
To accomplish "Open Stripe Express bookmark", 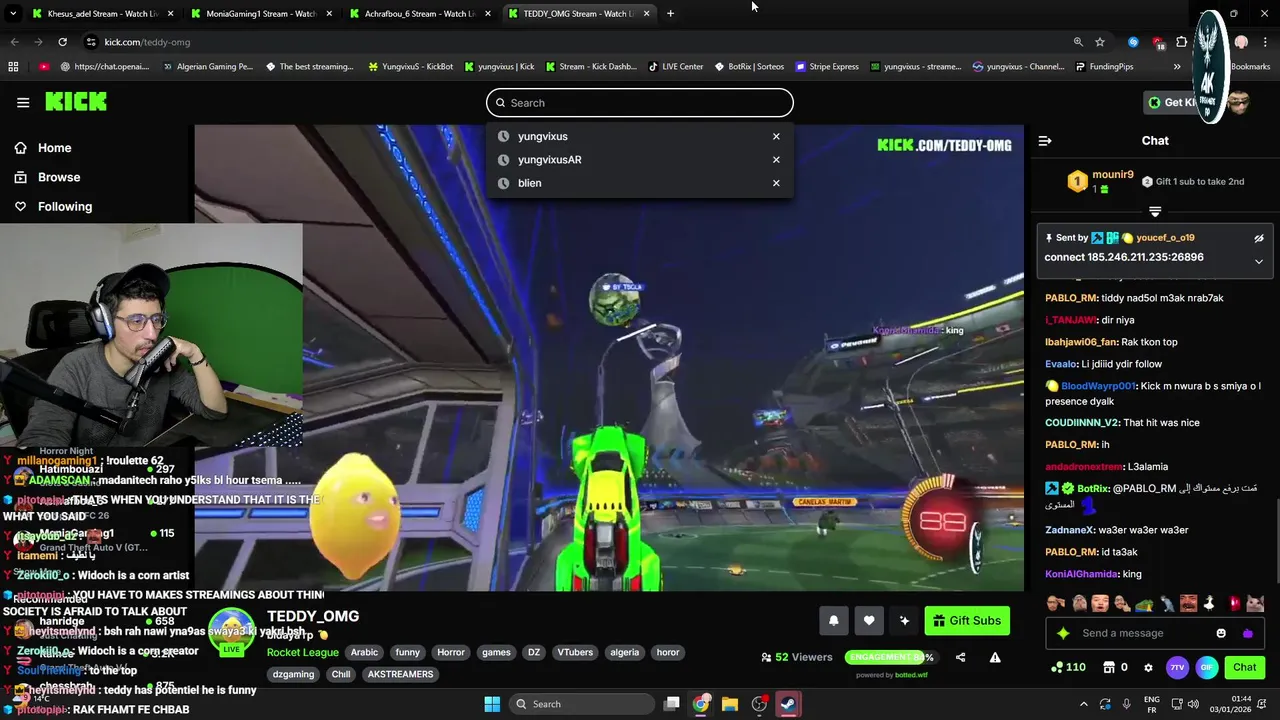I will pyautogui.click(x=827, y=67).
